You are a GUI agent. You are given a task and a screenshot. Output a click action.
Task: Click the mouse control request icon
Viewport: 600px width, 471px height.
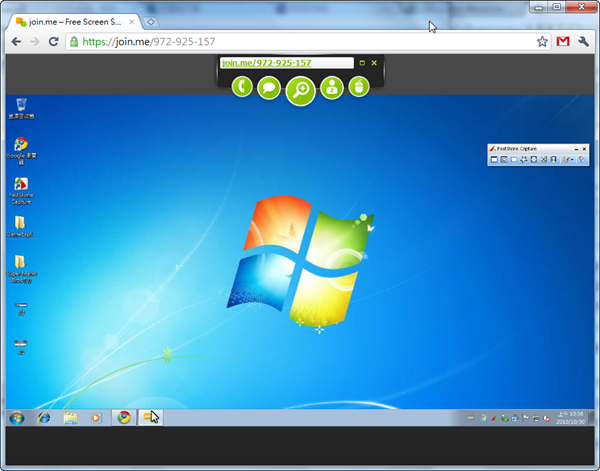click(358, 87)
